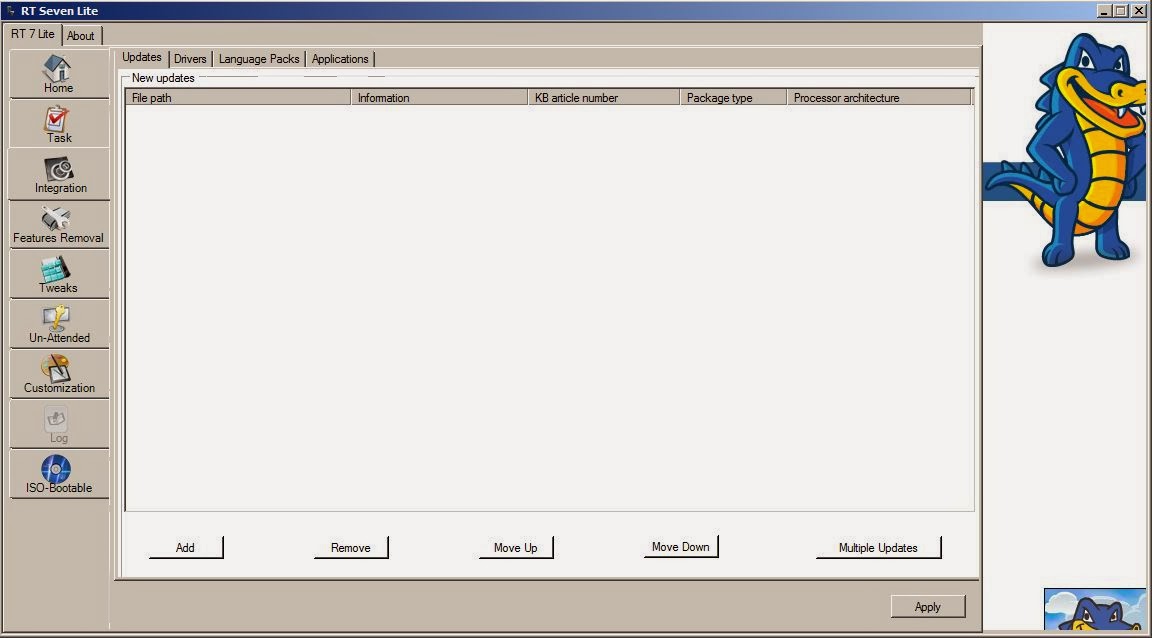Click the lower HostGator mascot ad thumbnail

(1095, 610)
